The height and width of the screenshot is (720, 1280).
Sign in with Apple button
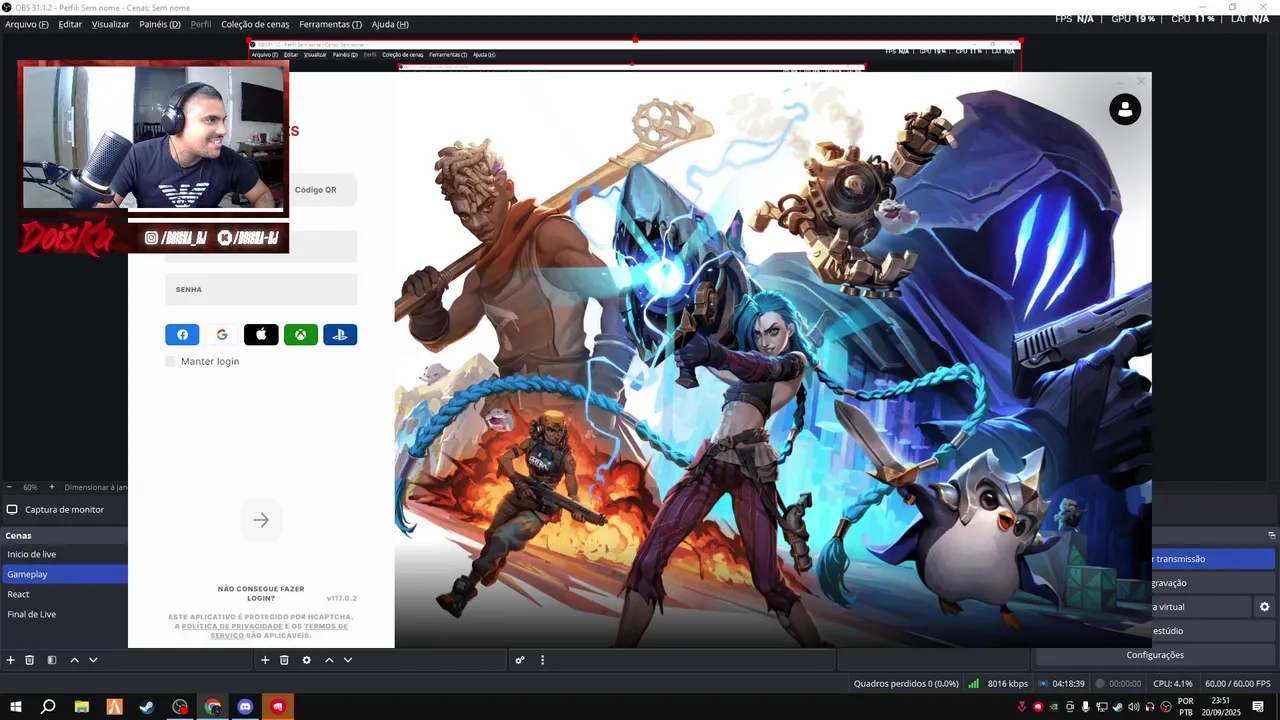coord(261,335)
